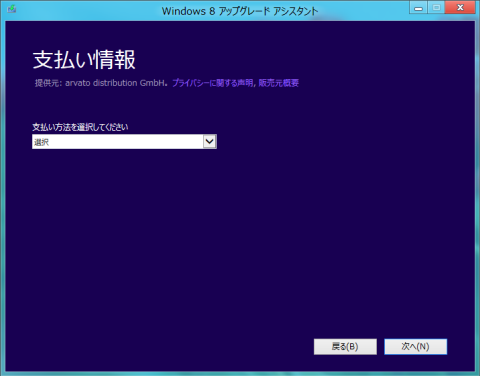Screen dimensions: 480x376
Task: Minimize the Windows 8 Upgrade Assistant window
Action: coord(418,7)
